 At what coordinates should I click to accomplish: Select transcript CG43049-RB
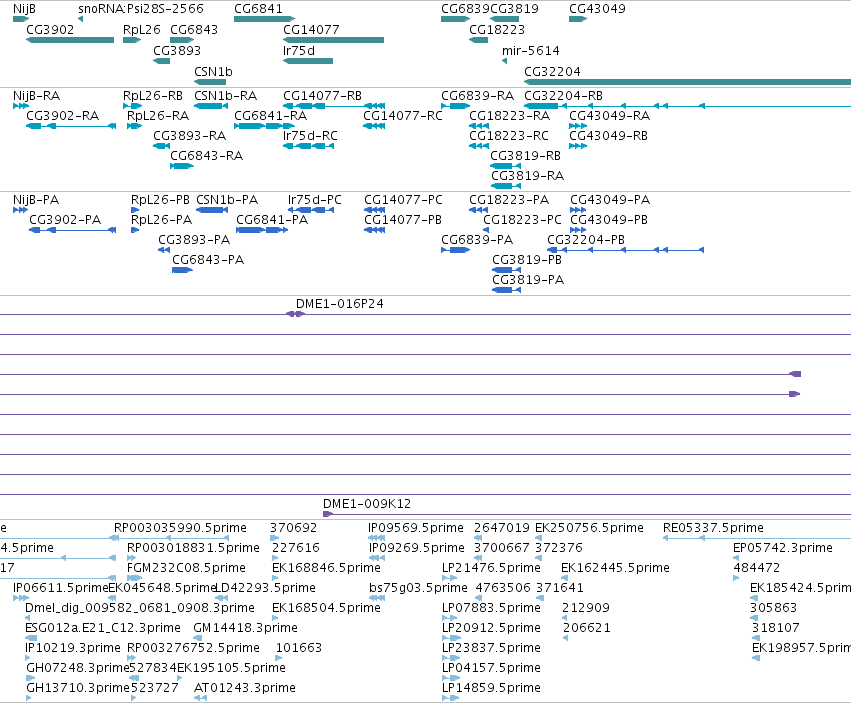(578, 146)
